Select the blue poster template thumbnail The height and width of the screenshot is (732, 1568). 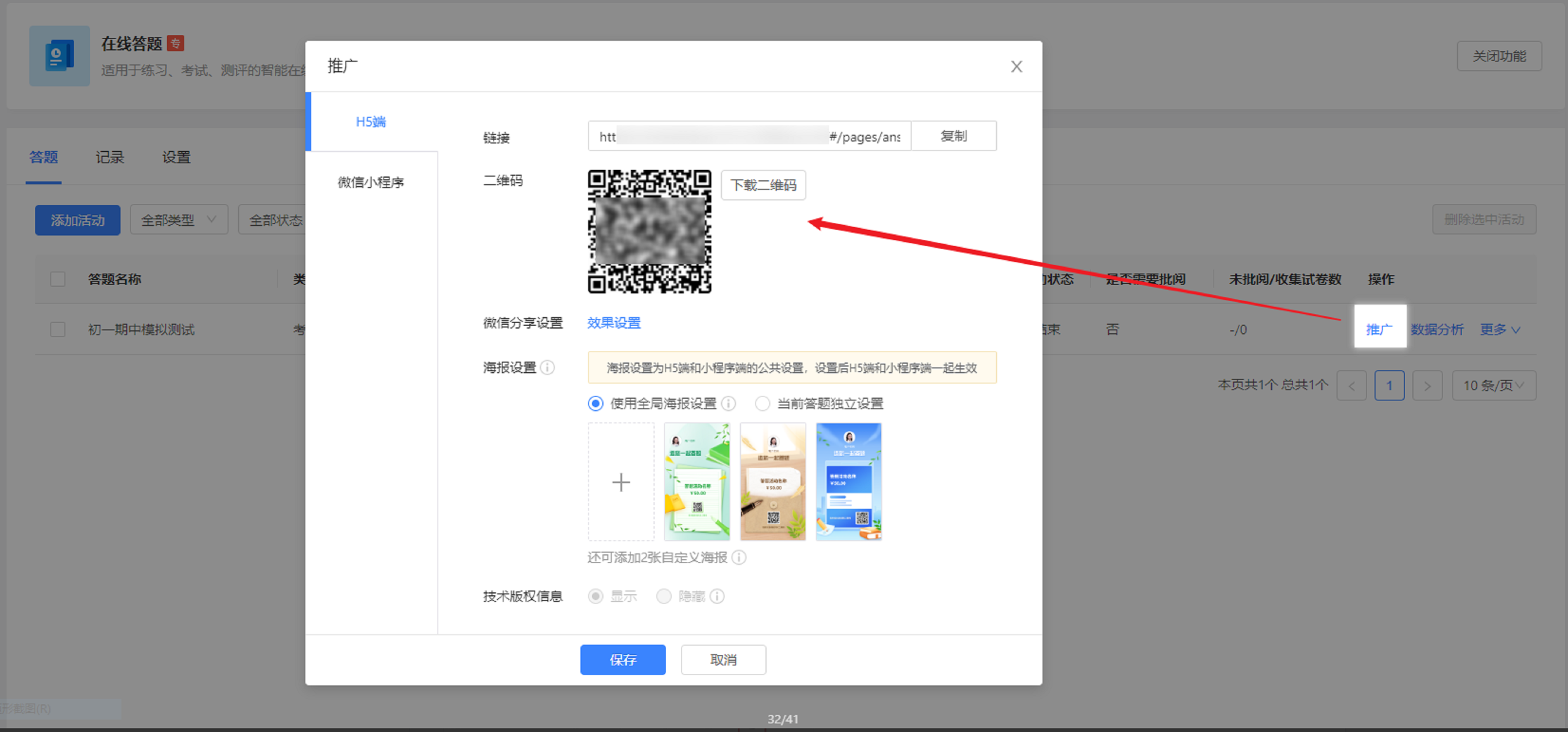(848, 482)
